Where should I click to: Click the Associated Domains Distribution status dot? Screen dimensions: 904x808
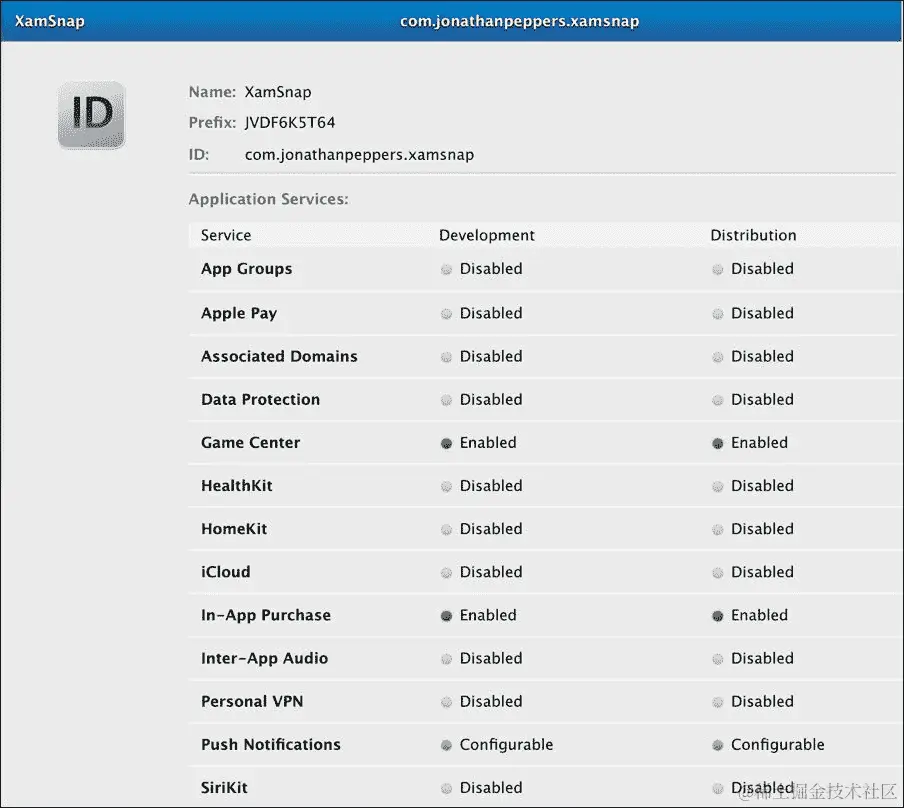(x=717, y=357)
